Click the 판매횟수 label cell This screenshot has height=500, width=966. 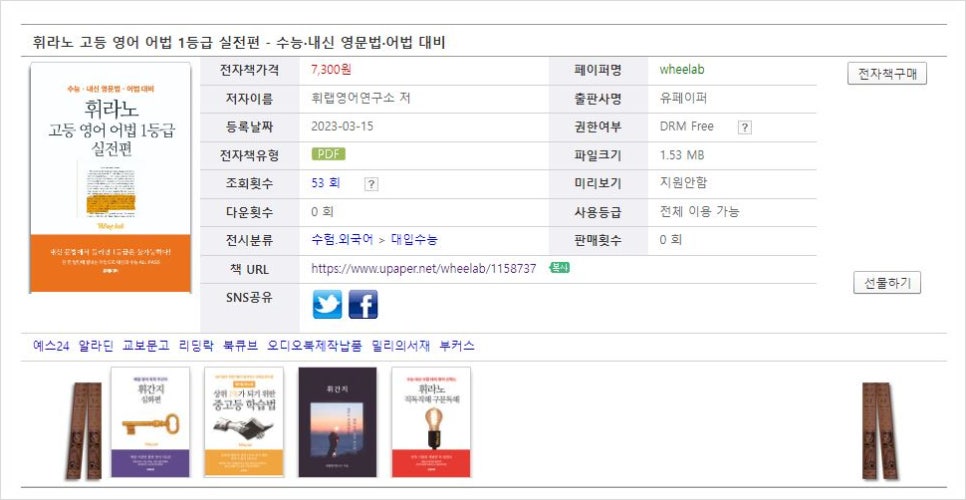(x=598, y=241)
